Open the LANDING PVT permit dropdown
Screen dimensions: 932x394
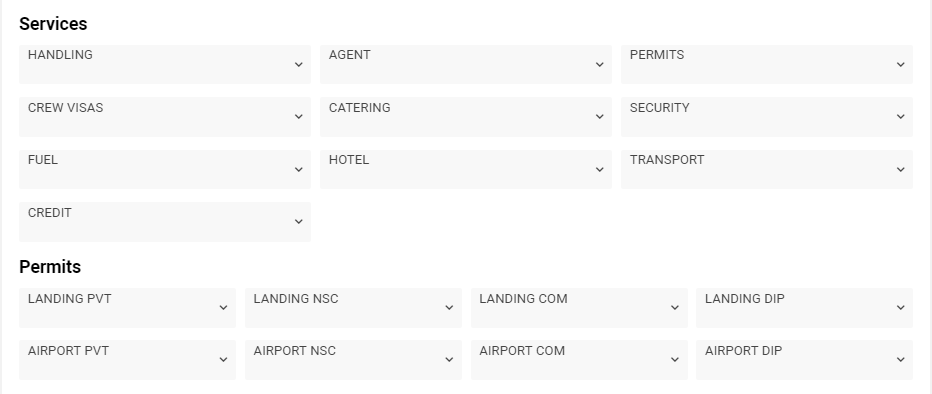(x=127, y=308)
